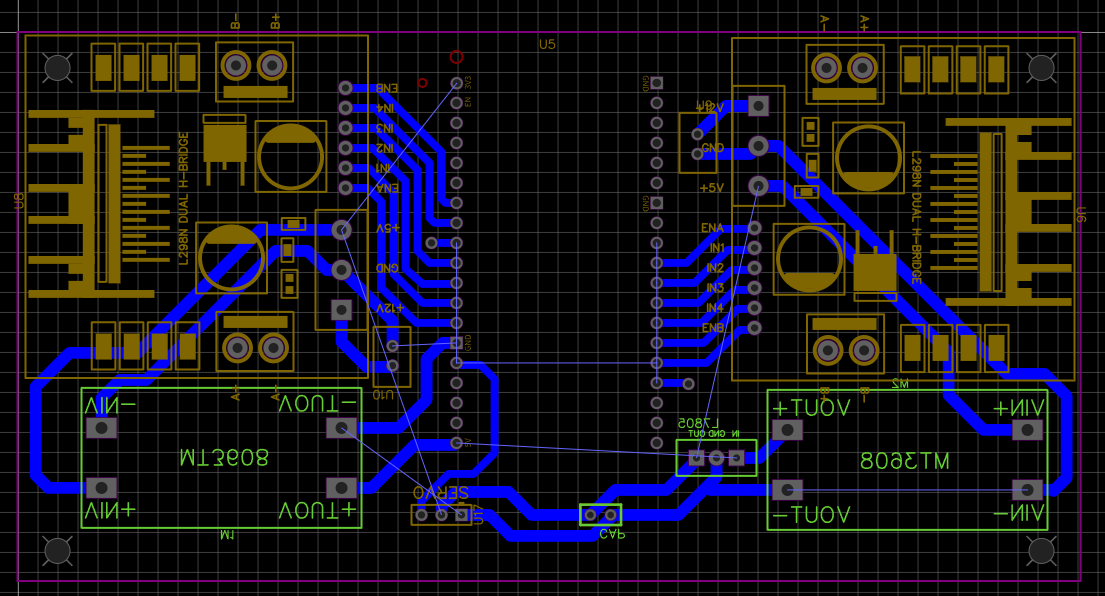
Task: Click the A+ screw terminal pad
Action: click(x=860, y=66)
